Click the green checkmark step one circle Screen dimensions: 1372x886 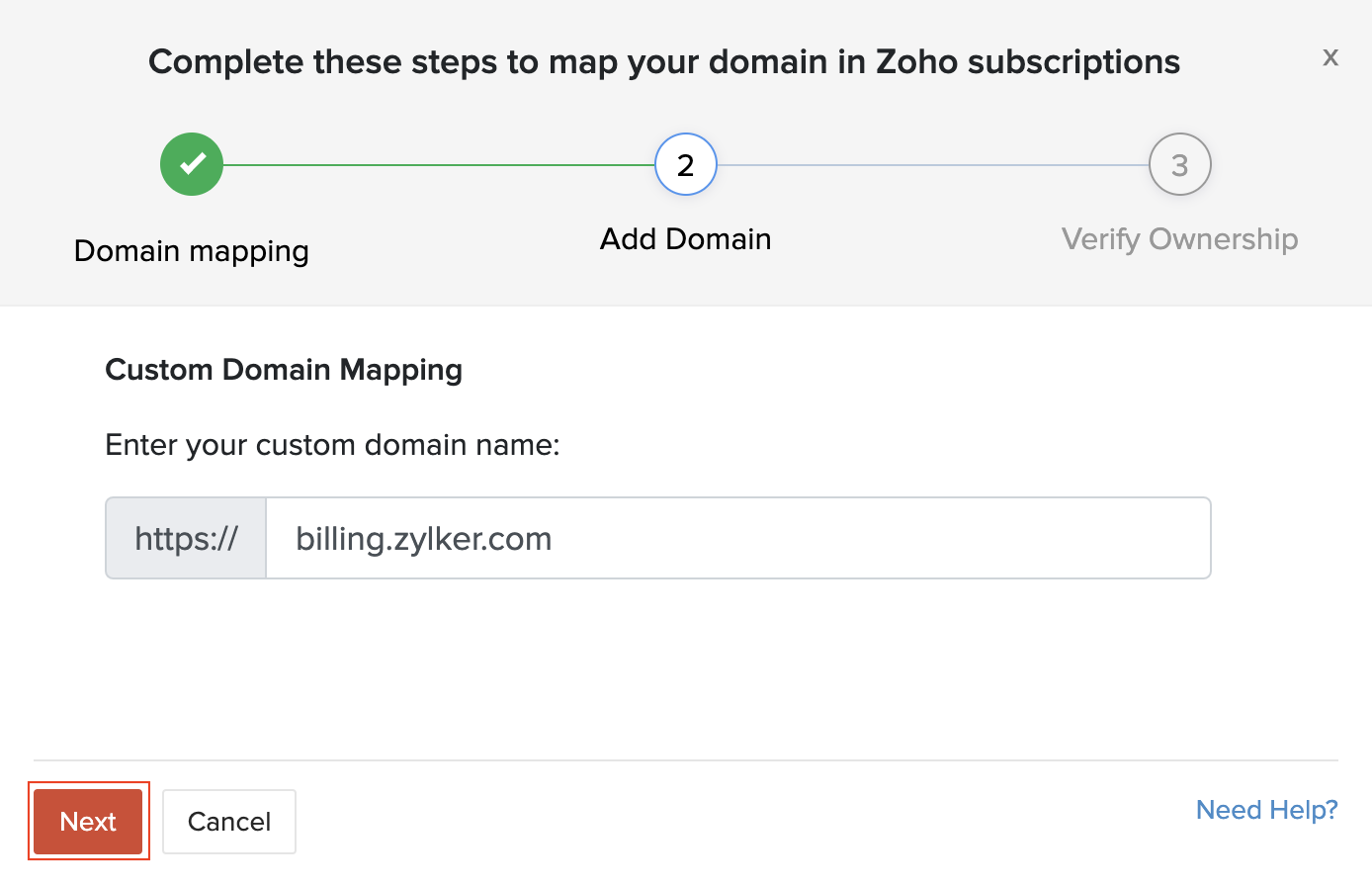click(x=192, y=164)
